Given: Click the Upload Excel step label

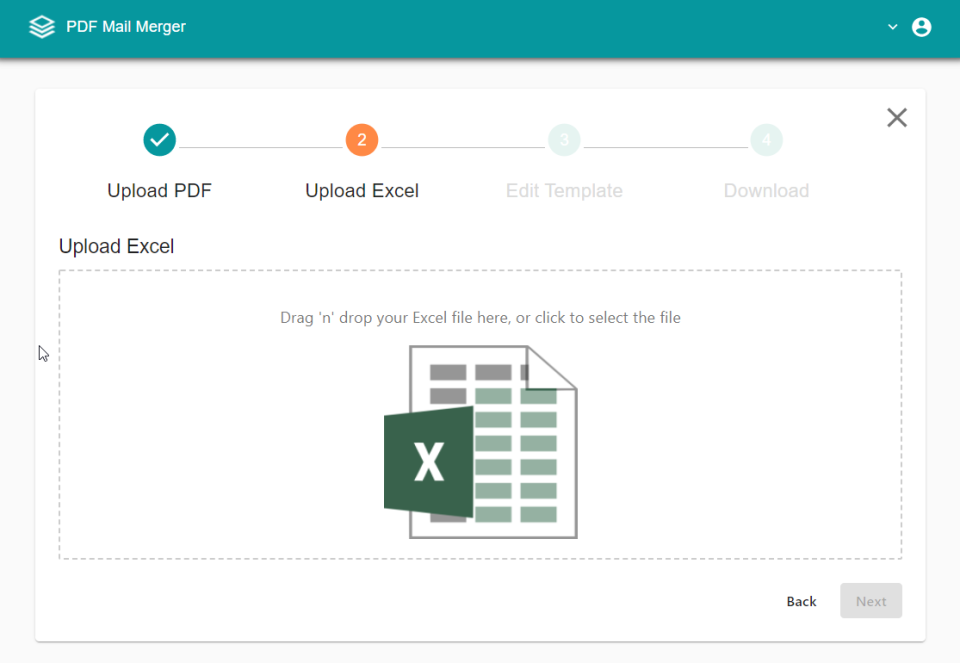Looking at the screenshot, I should pos(362,190).
